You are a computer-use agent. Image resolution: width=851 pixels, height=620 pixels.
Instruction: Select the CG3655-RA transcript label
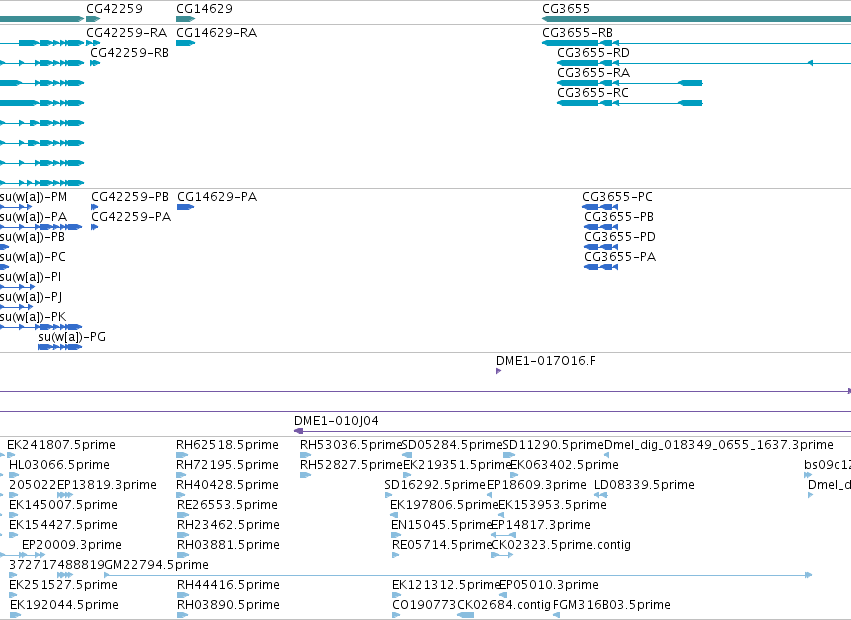pyautogui.click(x=594, y=73)
